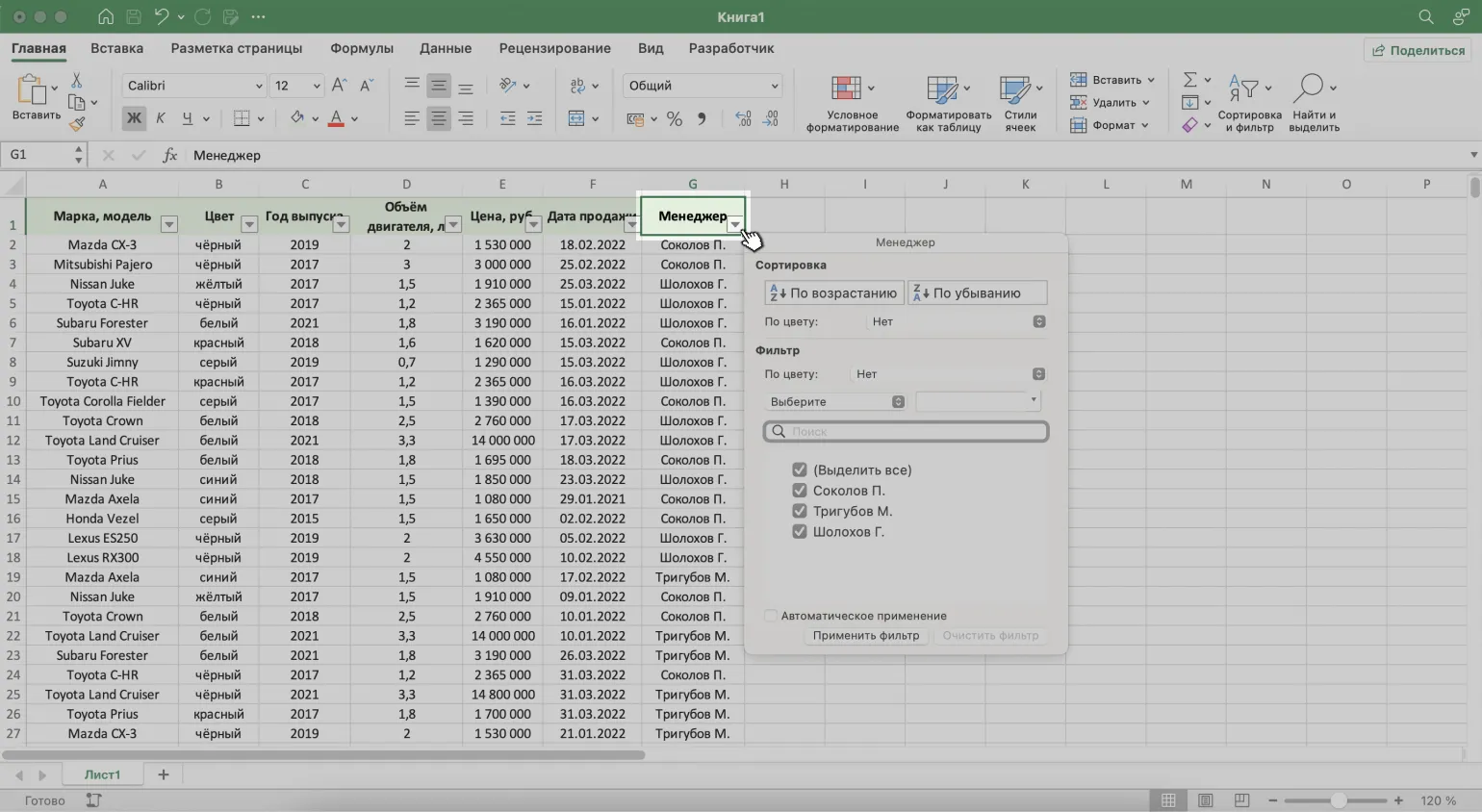Open the Общий number format dropdown
Image resolution: width=1482 pixels, height=812 pixels.
coord(774,86)
